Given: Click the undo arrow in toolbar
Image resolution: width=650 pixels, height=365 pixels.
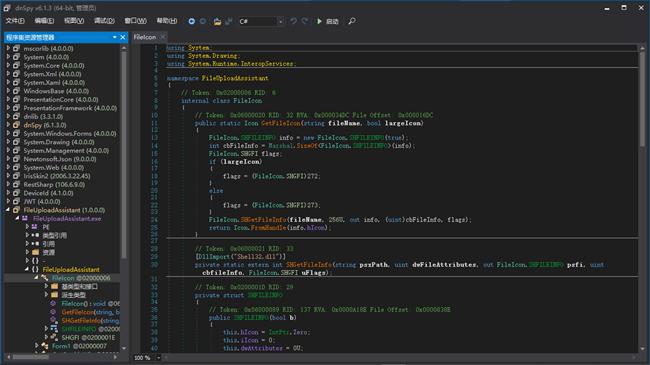Looking at the screenshot, I should click(x=293, y=21).
